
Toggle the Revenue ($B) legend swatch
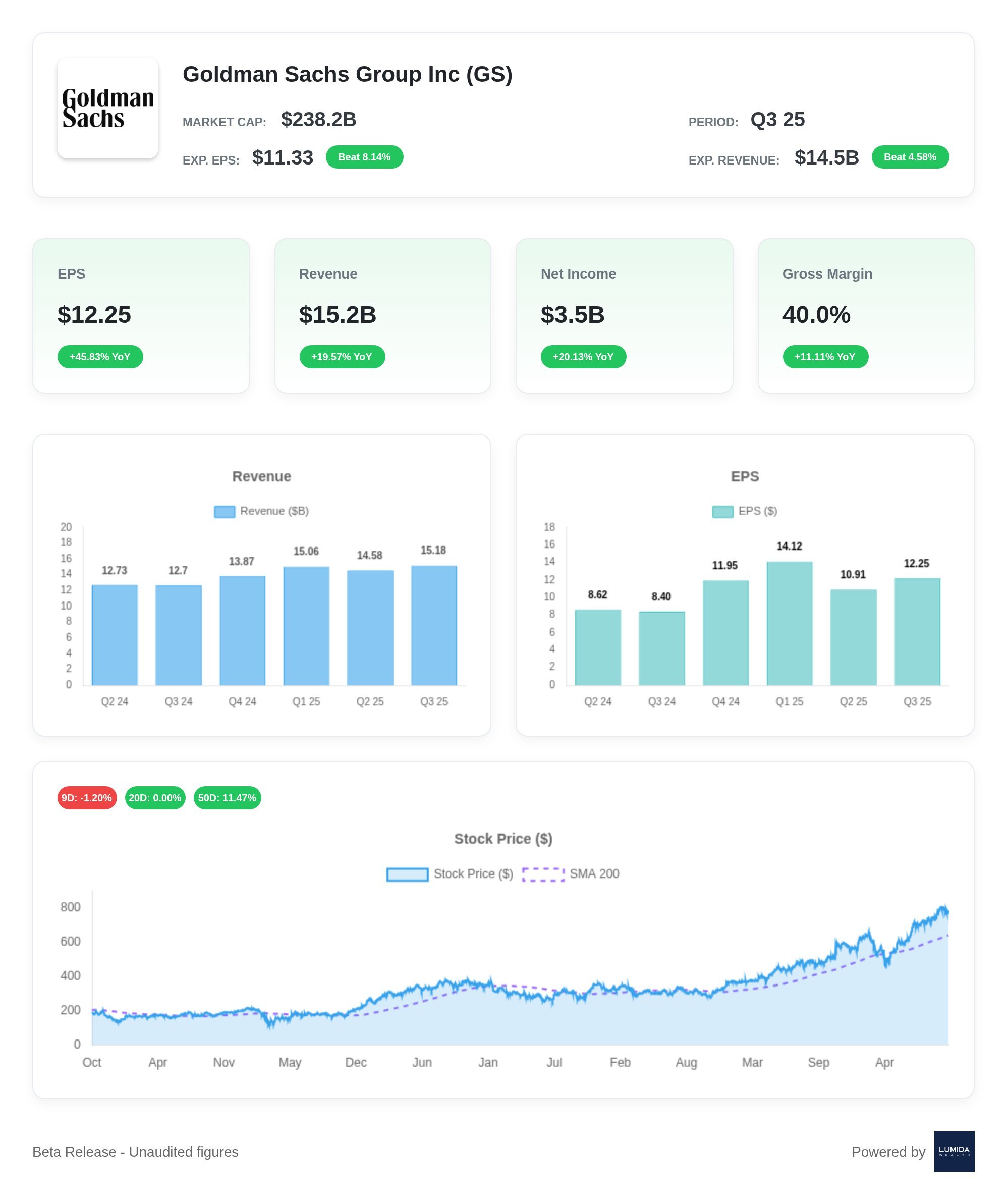pos(224,511)
